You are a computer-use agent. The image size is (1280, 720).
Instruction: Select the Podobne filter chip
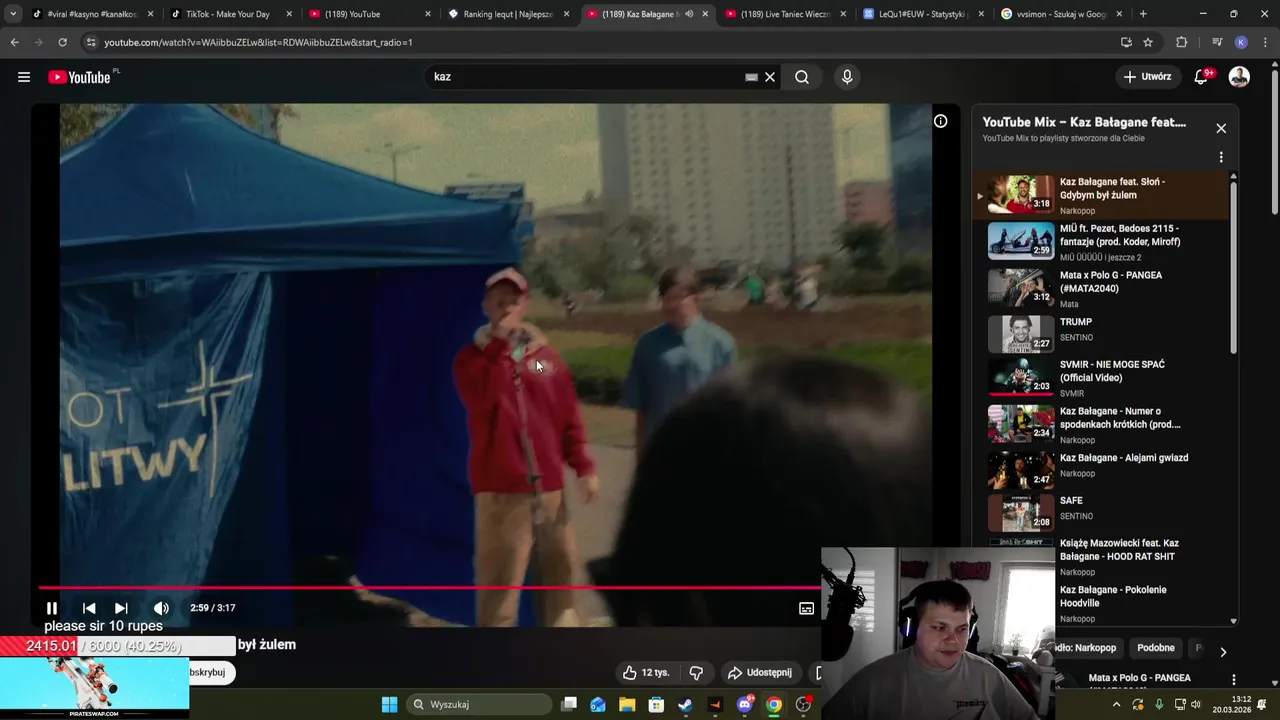[x=1156, y=648]
